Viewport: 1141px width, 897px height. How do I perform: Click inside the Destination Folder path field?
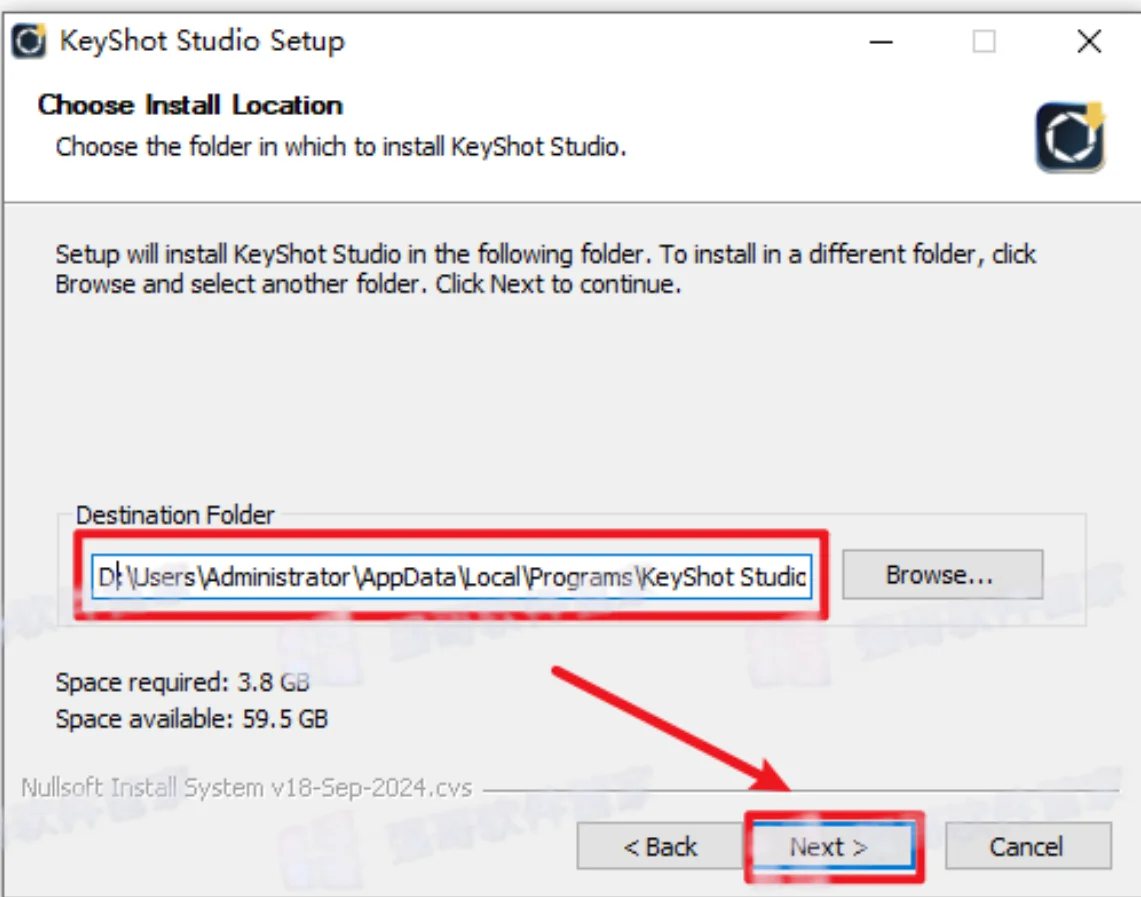[x=451, y=577]
